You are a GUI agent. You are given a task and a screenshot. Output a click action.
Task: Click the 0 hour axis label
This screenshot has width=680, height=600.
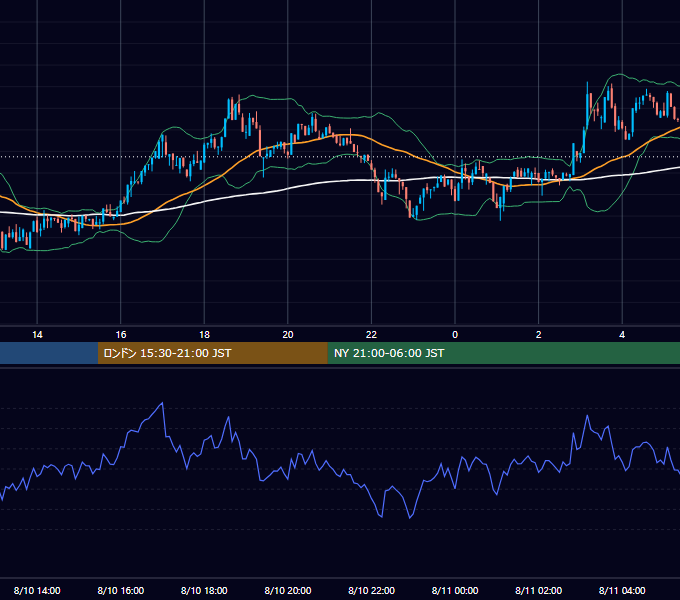click(x=455, y=335)
